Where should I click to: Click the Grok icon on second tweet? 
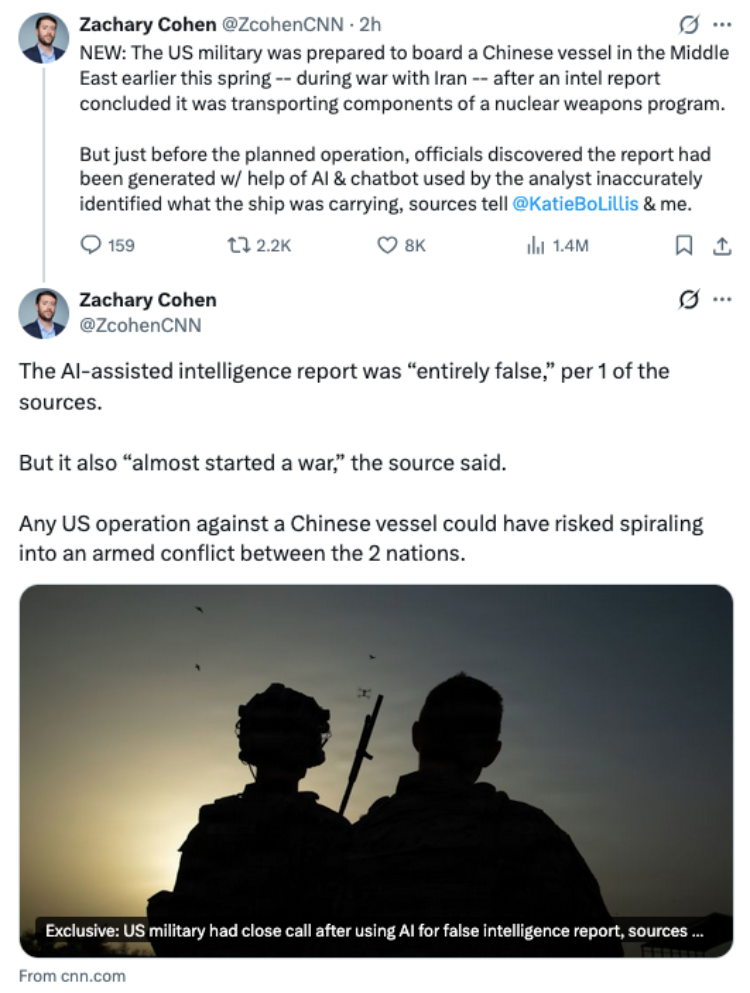[x=689, y=299]
